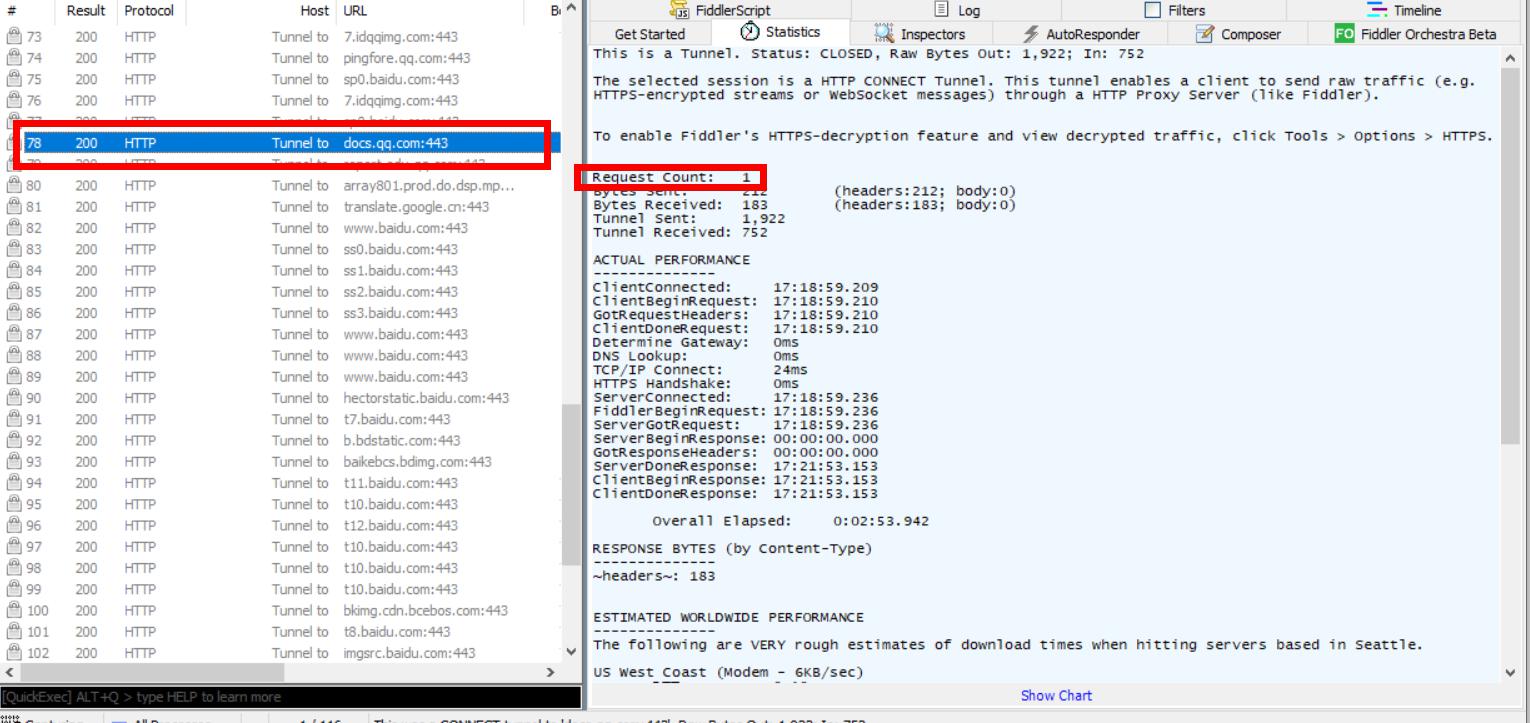Click the session list scroll-up arrow
1530x723 pixels.
[x=570, y=11]
